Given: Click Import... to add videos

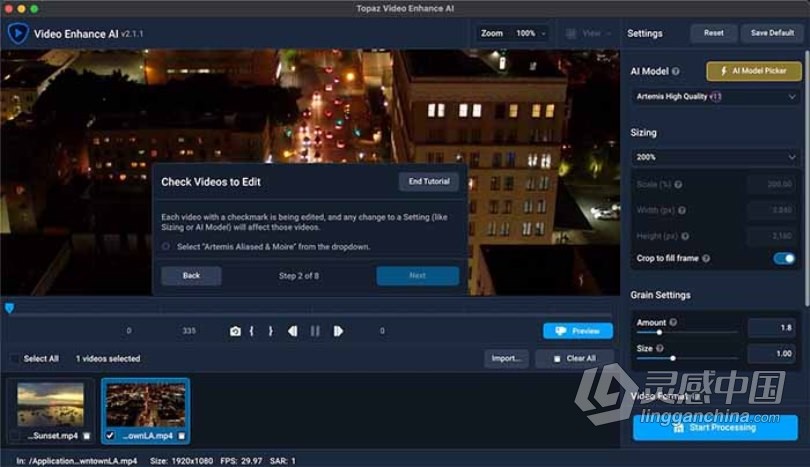Looking at the screenshot, I should tap(506, 359).
